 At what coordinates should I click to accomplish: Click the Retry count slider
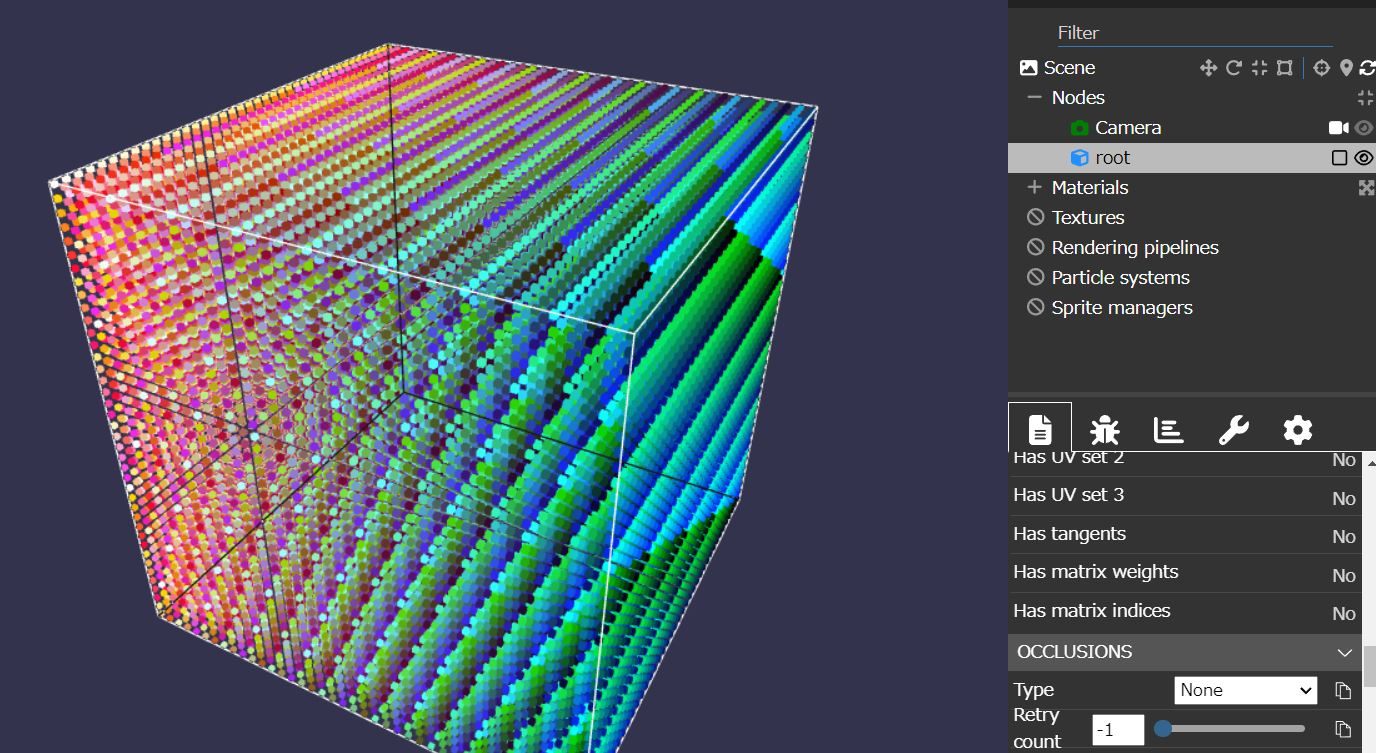(x=1229, y=729)
